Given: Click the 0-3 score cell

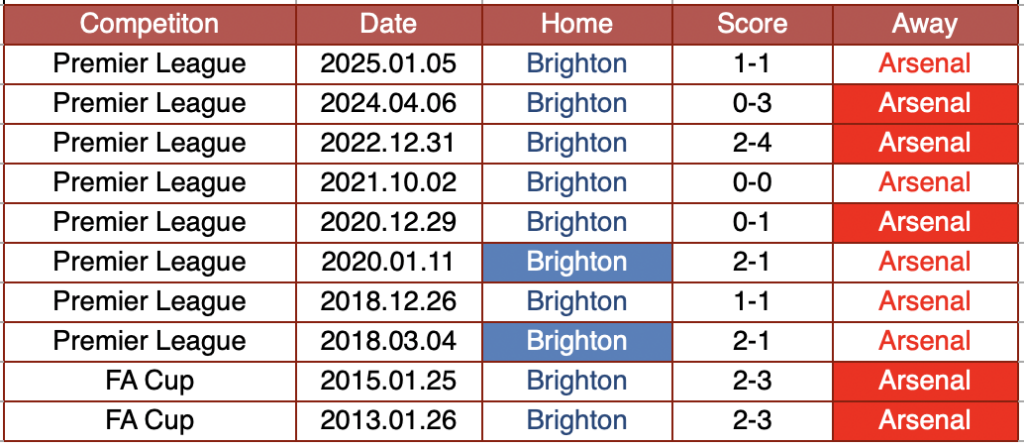Looking at the screenshot, I should (x=752, y=103).
